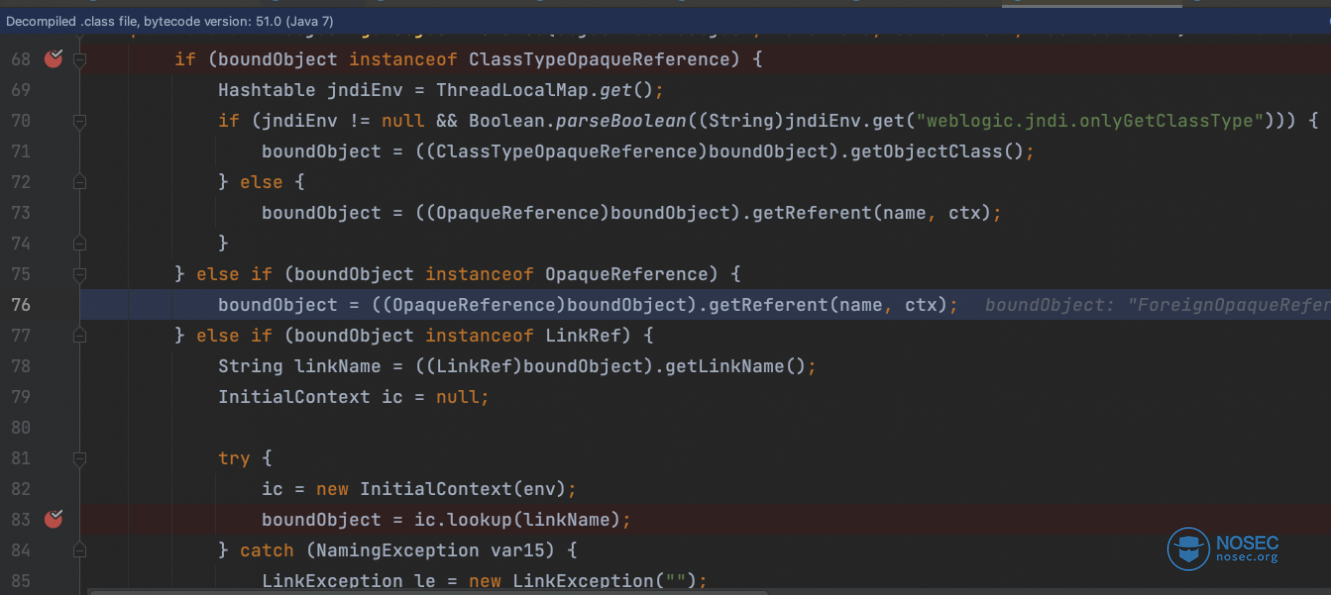This screenshot has height=595, width=1331.
Task: Collapse the else block fold marker at line 72
Action: pyautogui.click(x=80, y=182)
